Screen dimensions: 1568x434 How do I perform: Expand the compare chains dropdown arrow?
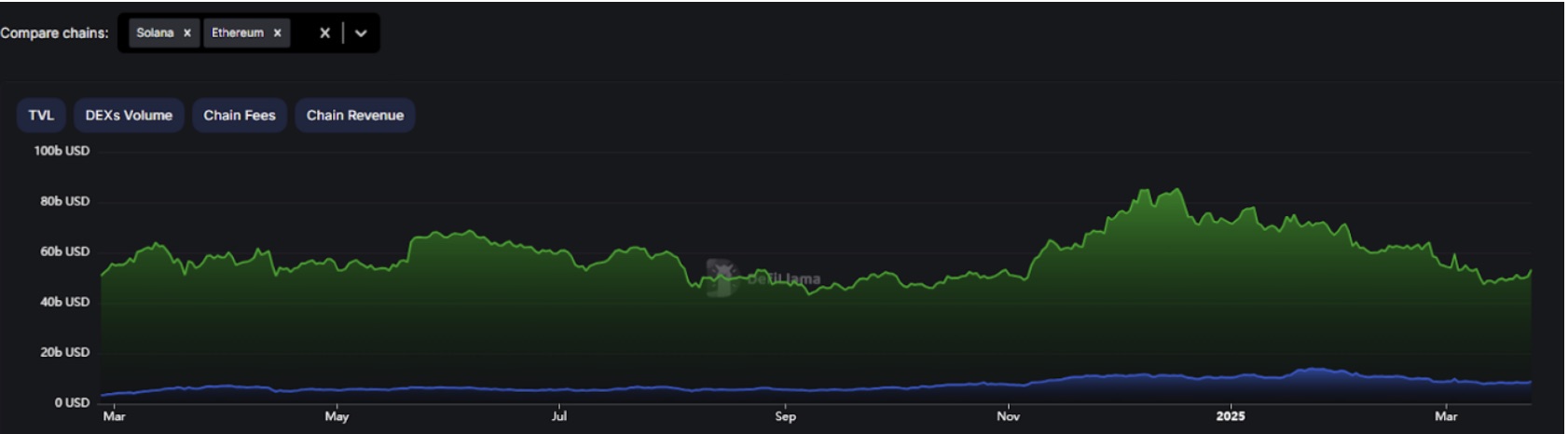coord(361,33)
